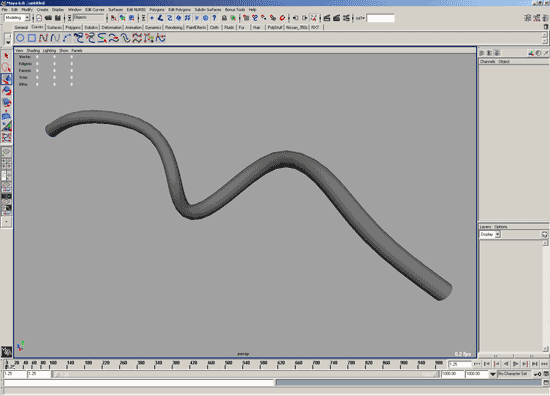The image size is (550, 396).
Task: Toggle select by hierarchy mode
Action: (114, 18)
